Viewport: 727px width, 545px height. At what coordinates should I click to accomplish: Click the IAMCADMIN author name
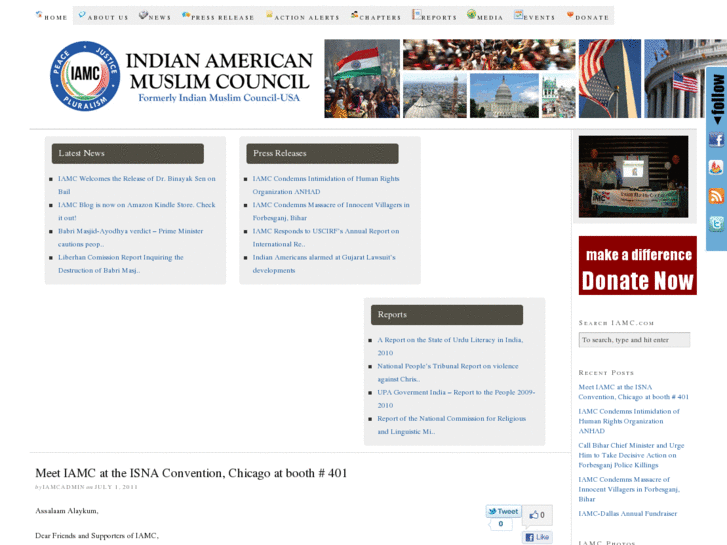coord(64,487)
